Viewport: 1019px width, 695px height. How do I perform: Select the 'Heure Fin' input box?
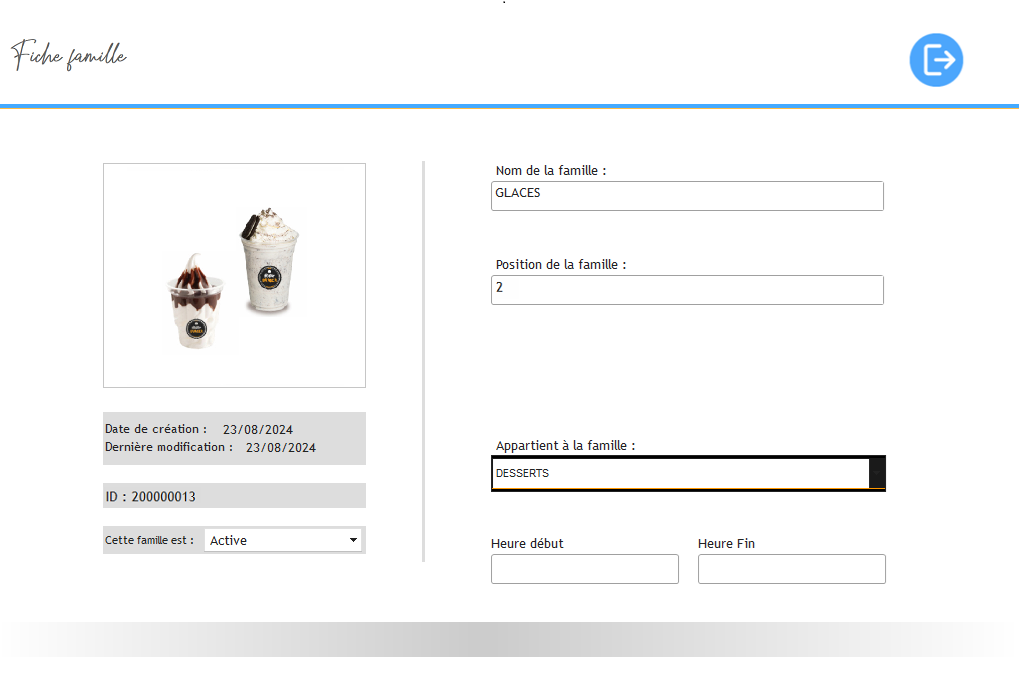[x=791, y=569]
